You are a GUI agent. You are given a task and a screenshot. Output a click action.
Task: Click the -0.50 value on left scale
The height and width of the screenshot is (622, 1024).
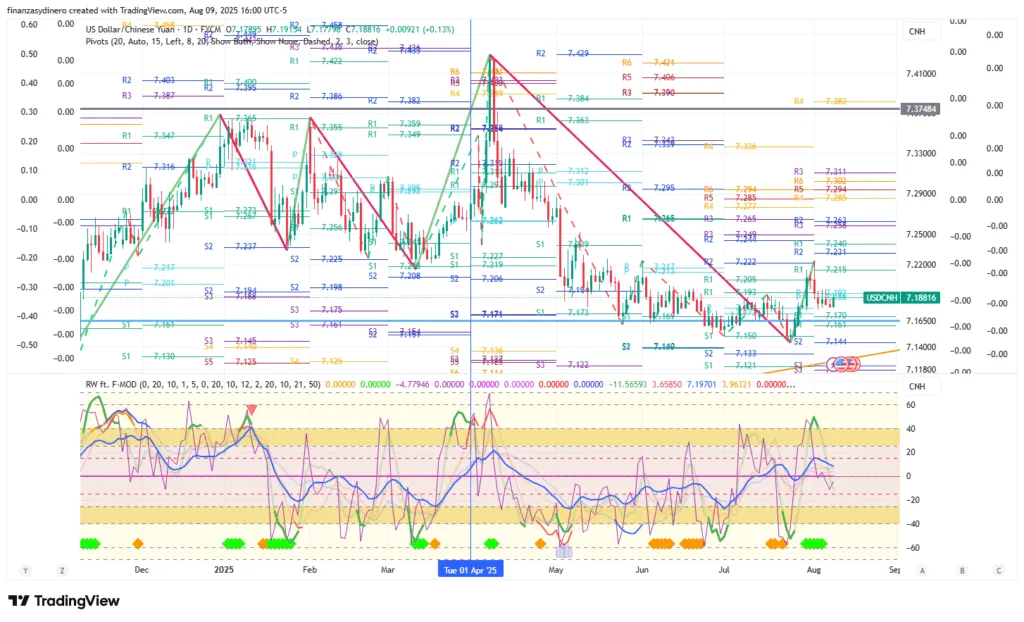pyautogui.click(x=27, y=344)
